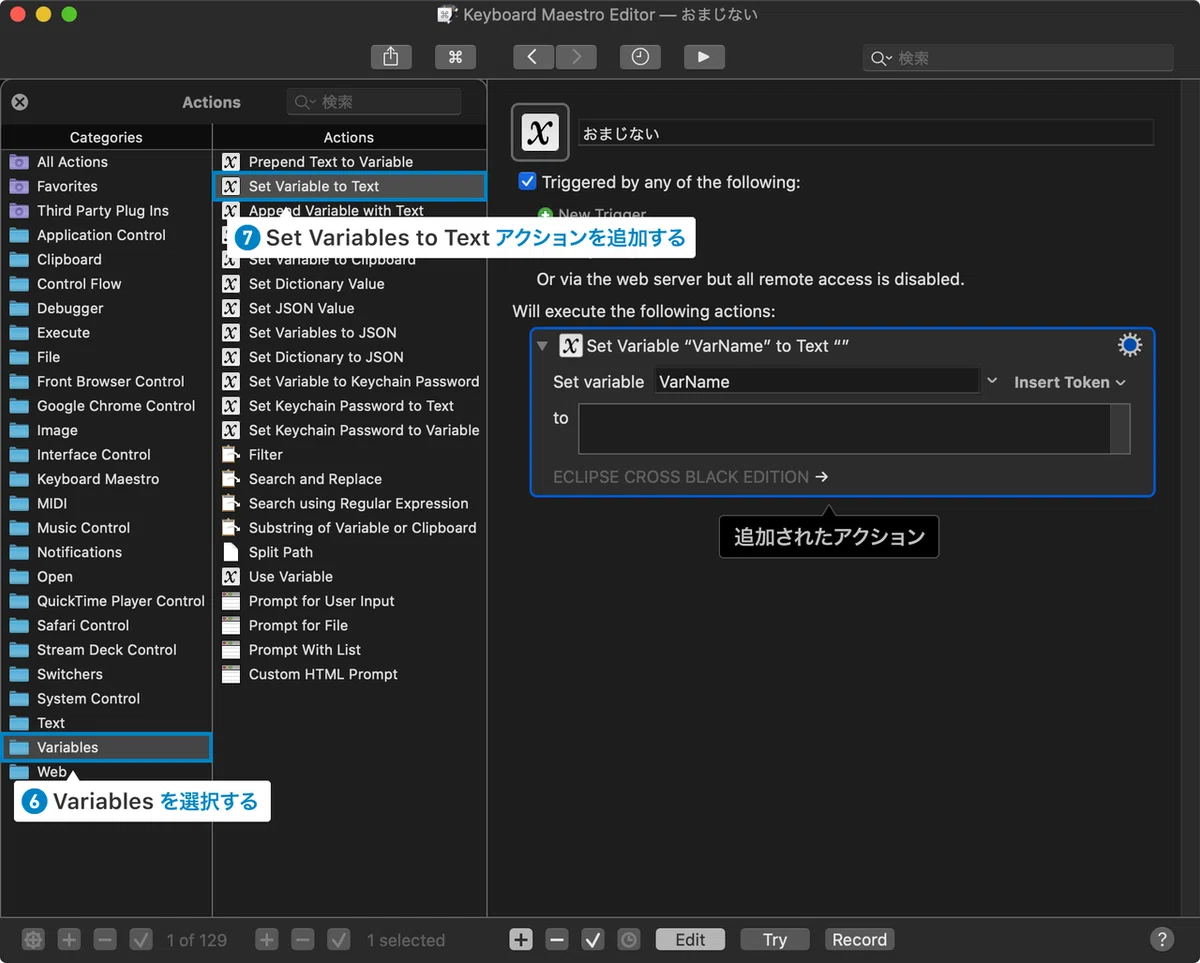Go back with the left arrow button
The image size is (1200, 963).
tap(533, 57)
